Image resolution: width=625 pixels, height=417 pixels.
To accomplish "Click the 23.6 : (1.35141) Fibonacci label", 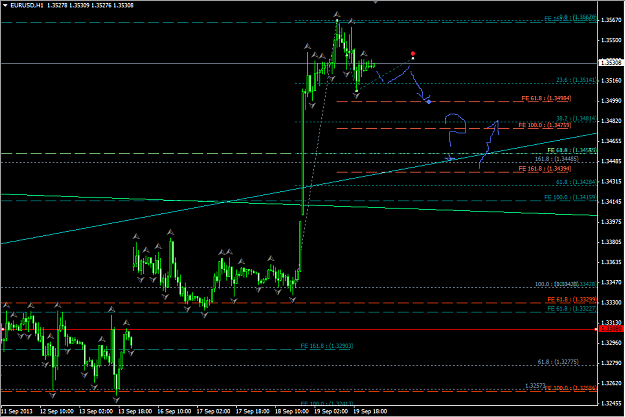I will [576, 80].
